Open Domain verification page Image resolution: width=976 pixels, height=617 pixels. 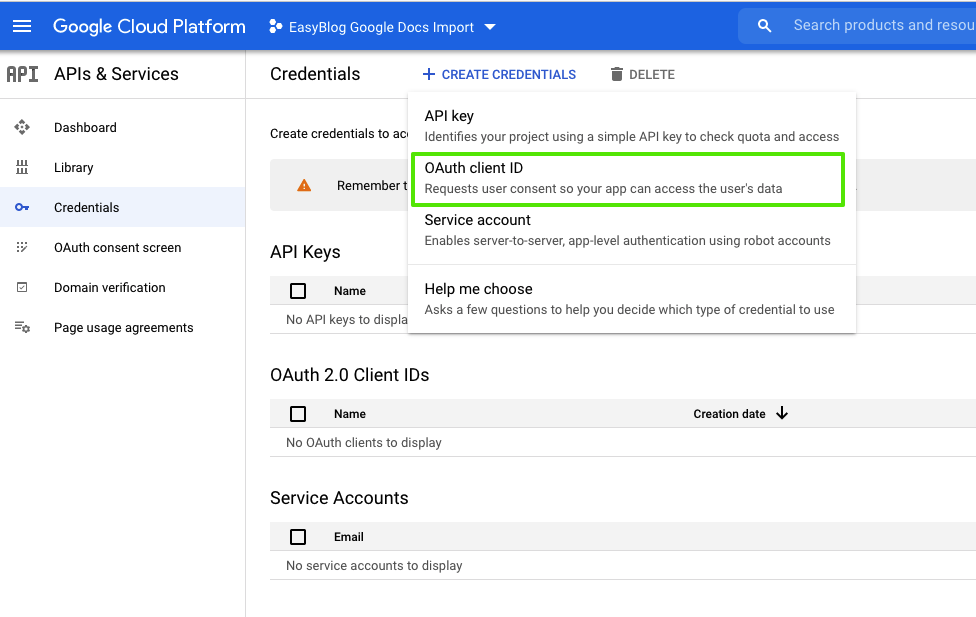click(123, 287)
